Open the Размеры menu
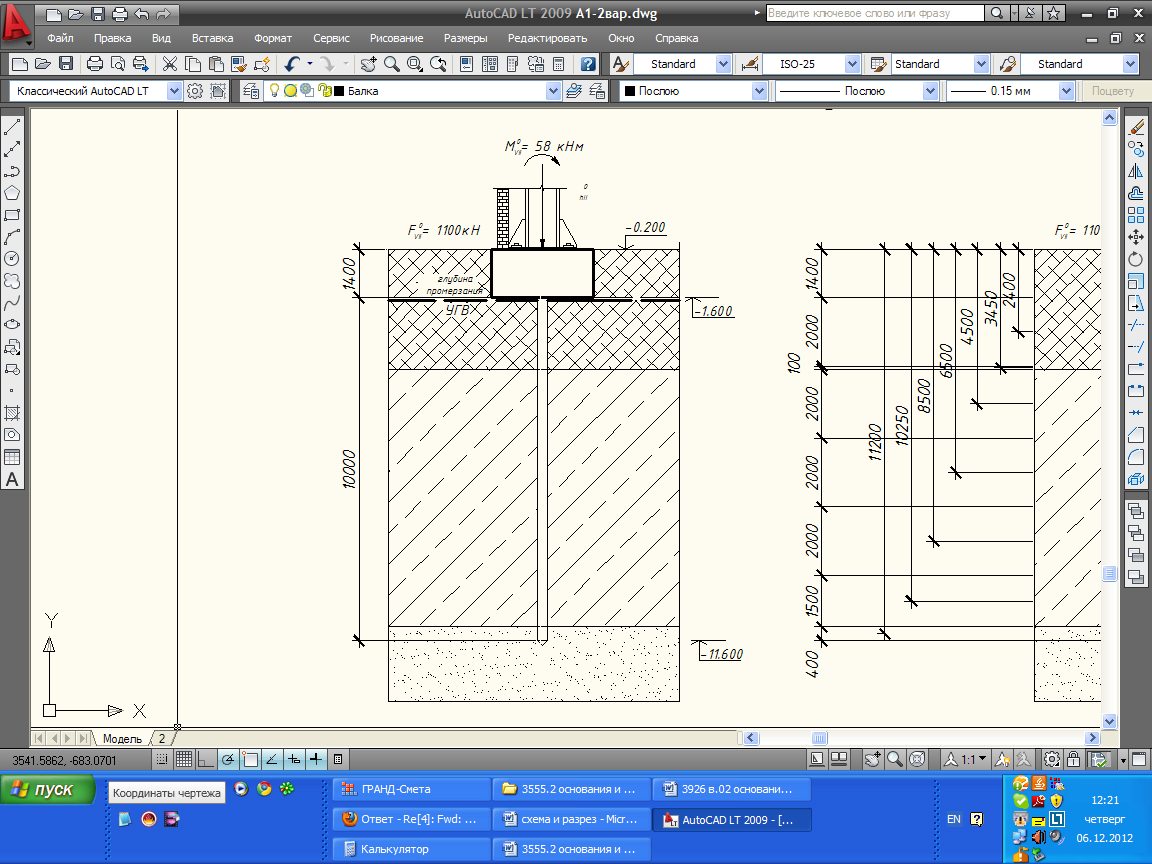Image resolution: width=1152 pixels, height=864 pixels. click(x=465, y=38)
